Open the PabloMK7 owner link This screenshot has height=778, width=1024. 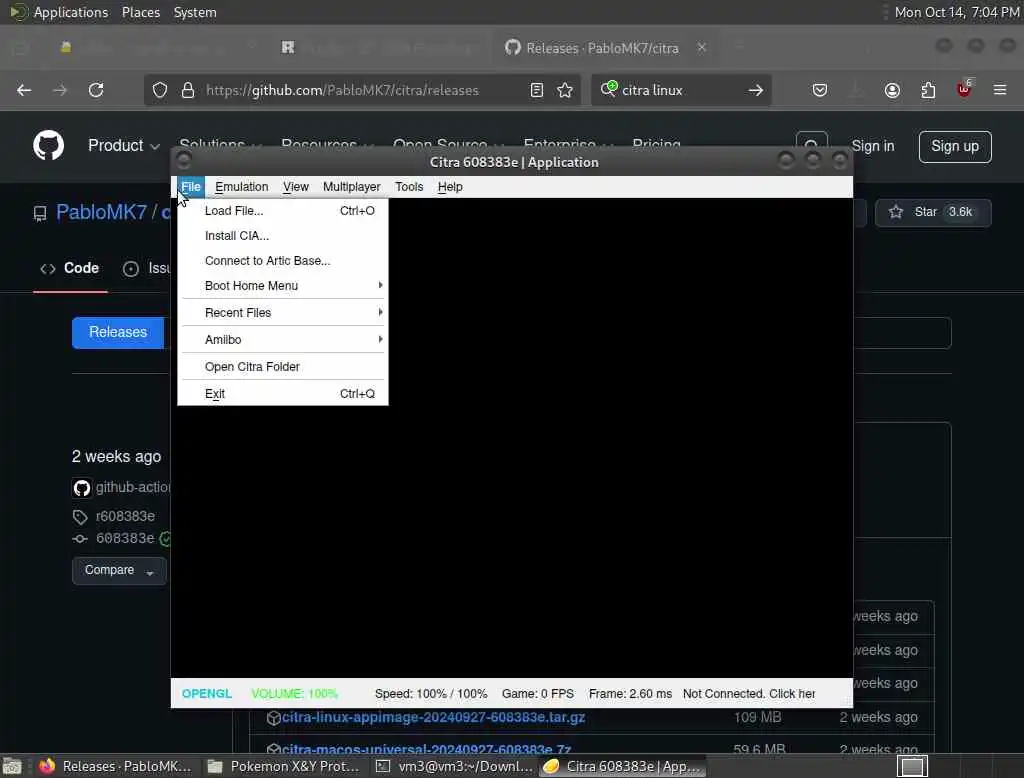(101, 212)
